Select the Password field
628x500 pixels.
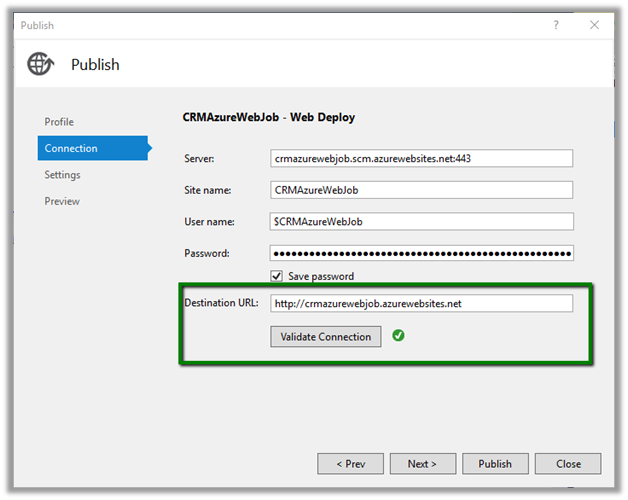pyautogui.click(x=421, y=253)
